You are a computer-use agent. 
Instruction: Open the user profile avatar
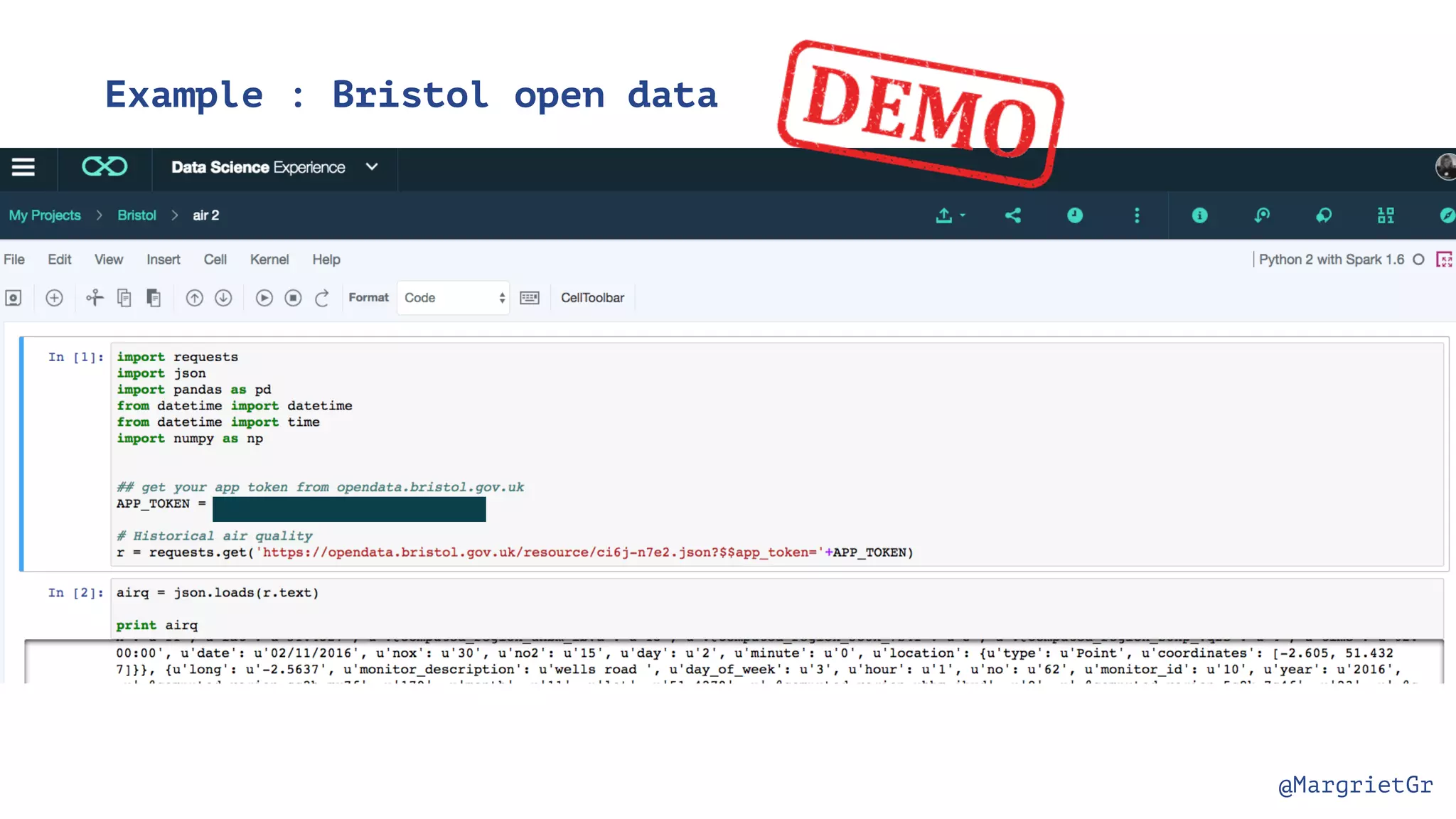pyautogui.click(x=1445, y=167)
